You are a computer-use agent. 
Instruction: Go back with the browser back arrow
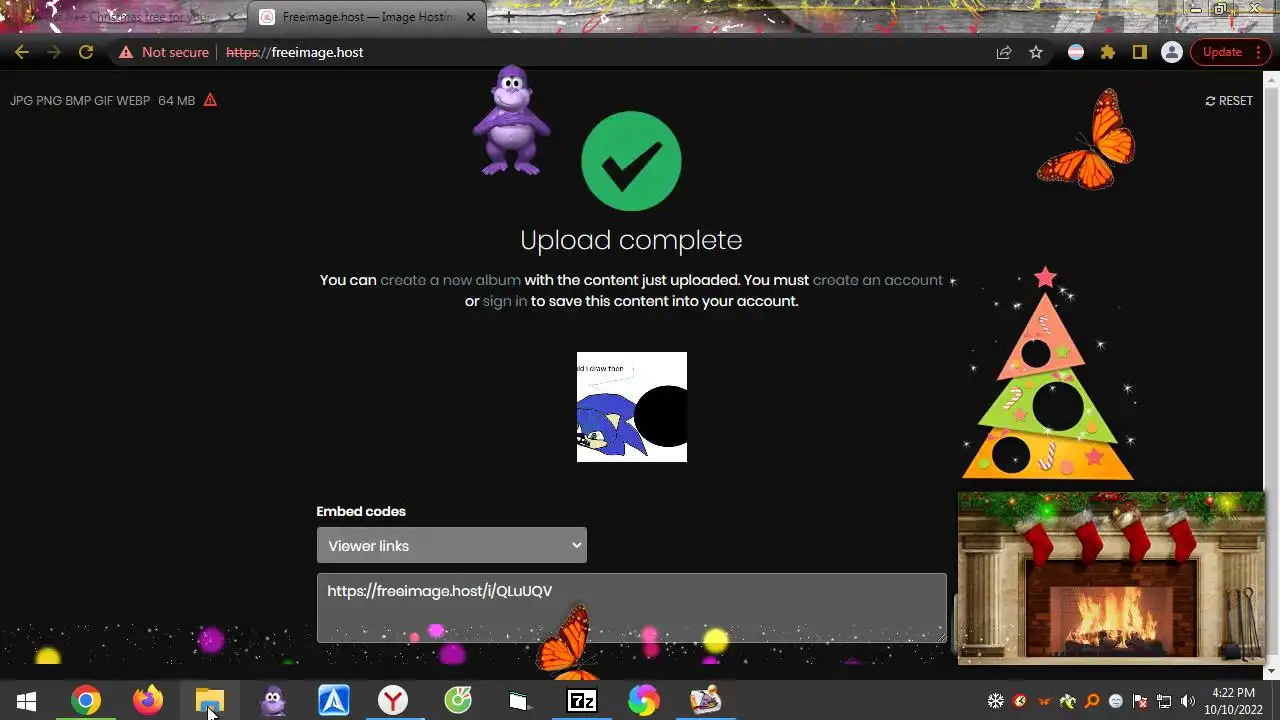(x=22, y=52)
